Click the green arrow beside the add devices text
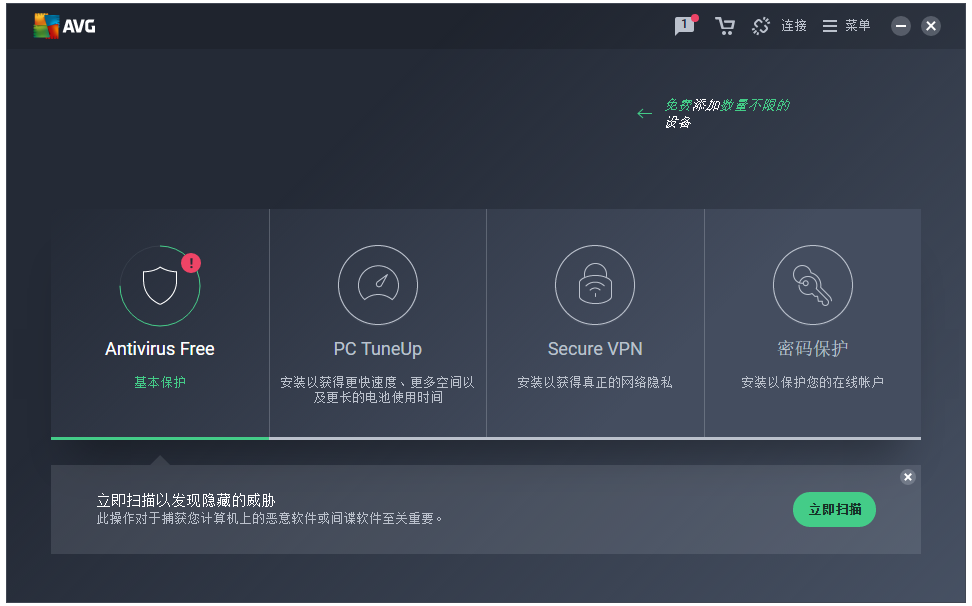 pyautogui.click(x=645, y=113)
